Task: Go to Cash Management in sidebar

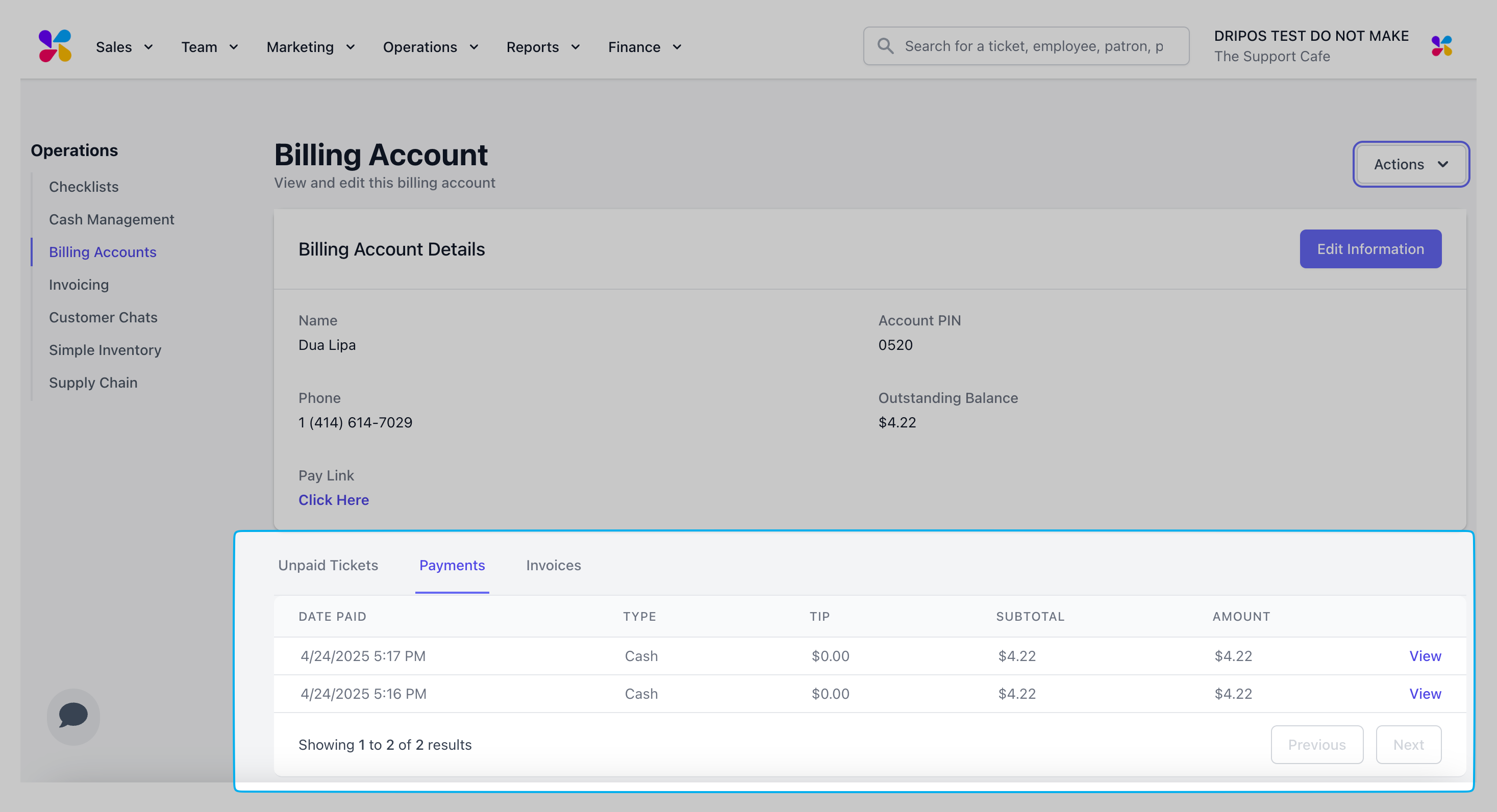Action: [x=112, y=219]
